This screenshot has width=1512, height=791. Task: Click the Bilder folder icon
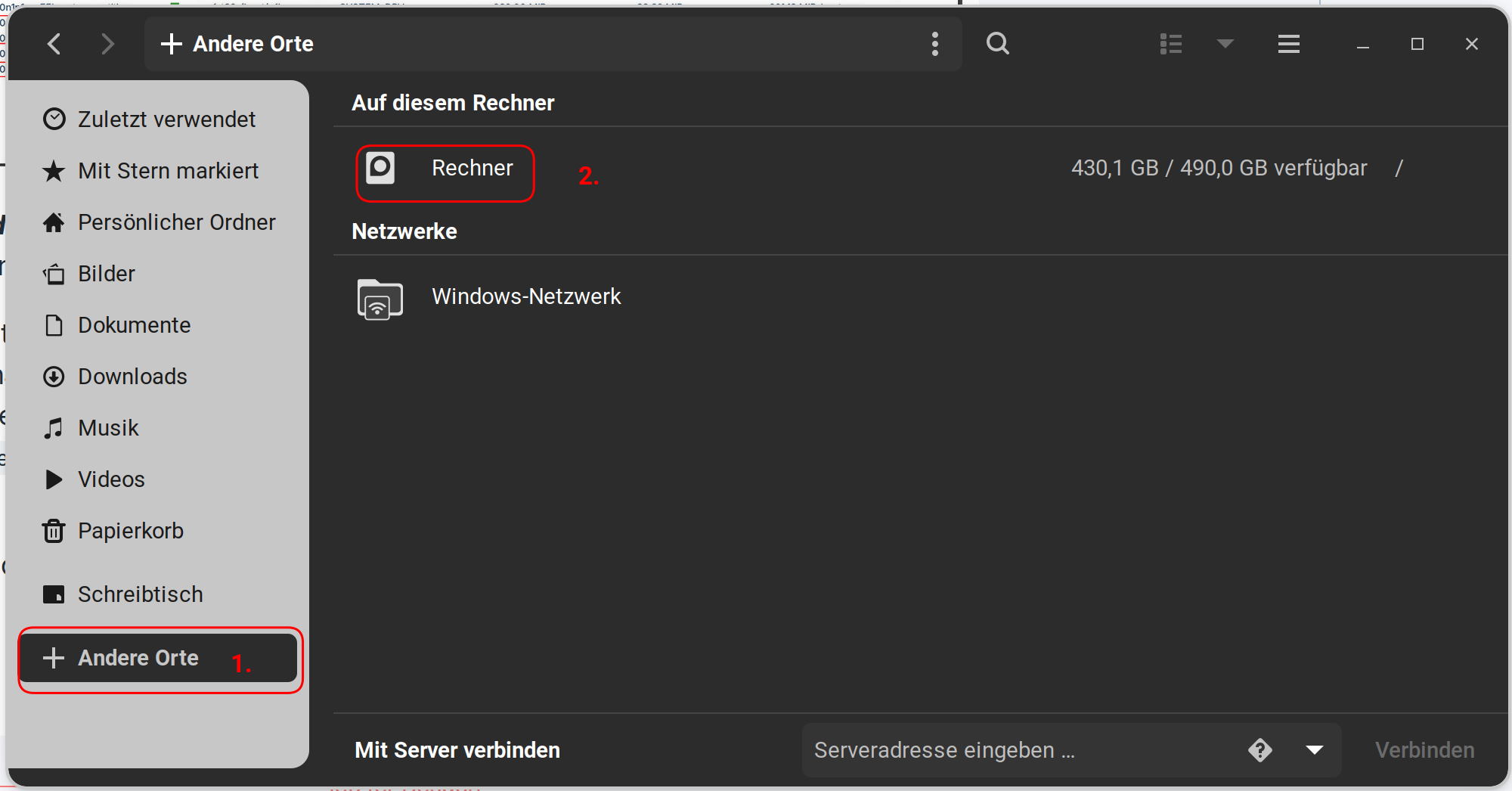tap(54, 274)
